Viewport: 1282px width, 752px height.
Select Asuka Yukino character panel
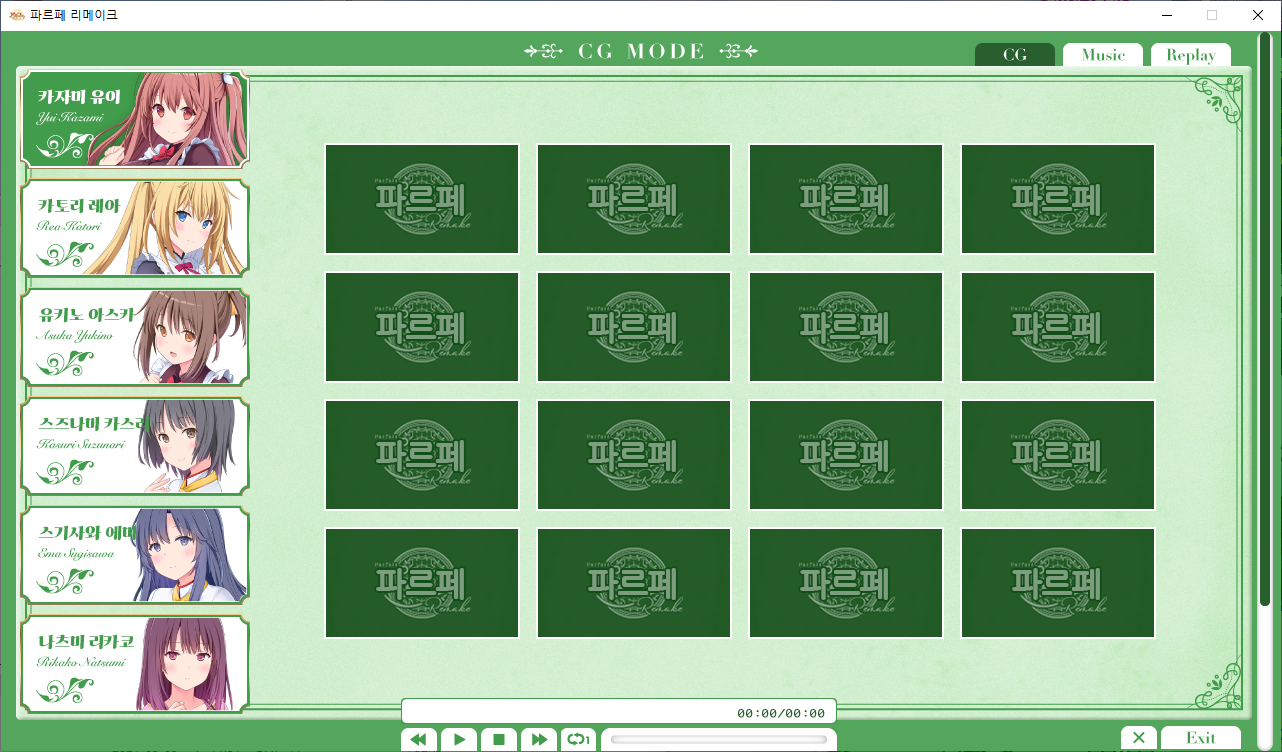pyautogui.click(x=135, y=337)
